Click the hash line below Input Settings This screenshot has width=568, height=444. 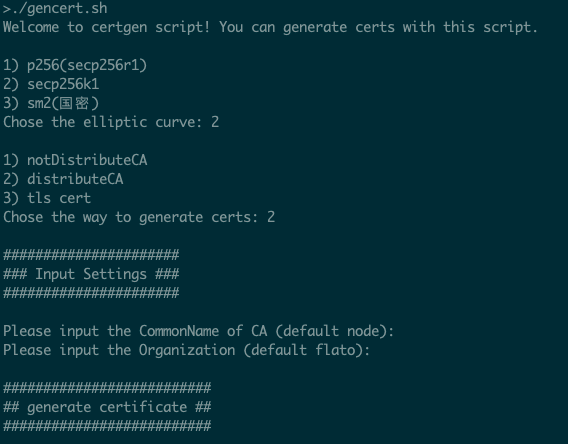(x=91, y=293)
